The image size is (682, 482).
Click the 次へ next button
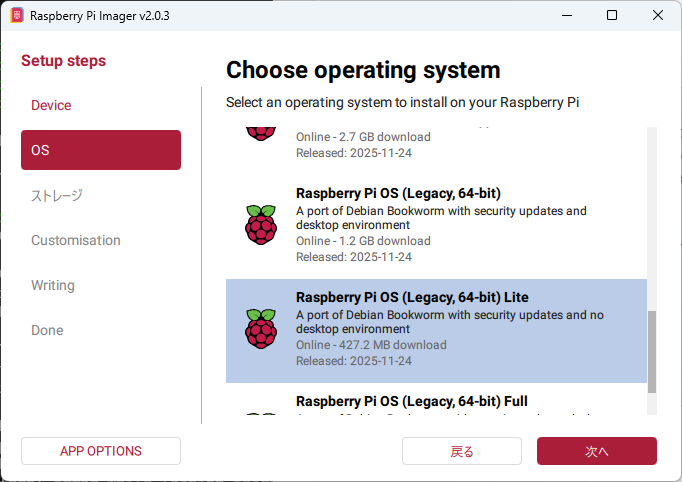tap(596, 451)
